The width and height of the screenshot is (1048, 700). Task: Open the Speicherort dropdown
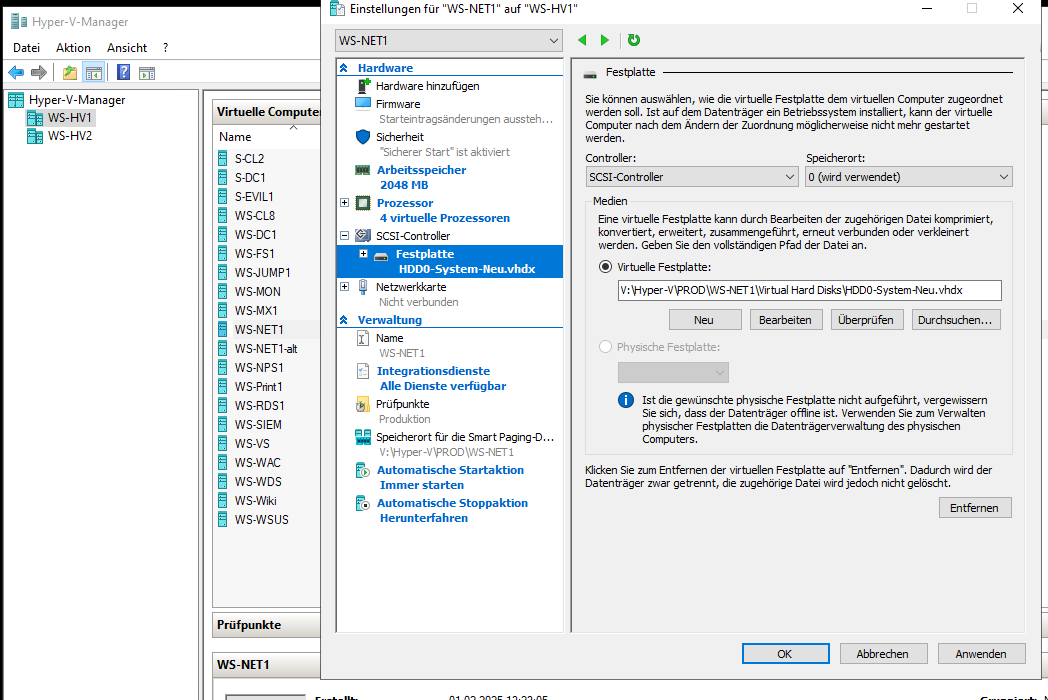(909, 177)
